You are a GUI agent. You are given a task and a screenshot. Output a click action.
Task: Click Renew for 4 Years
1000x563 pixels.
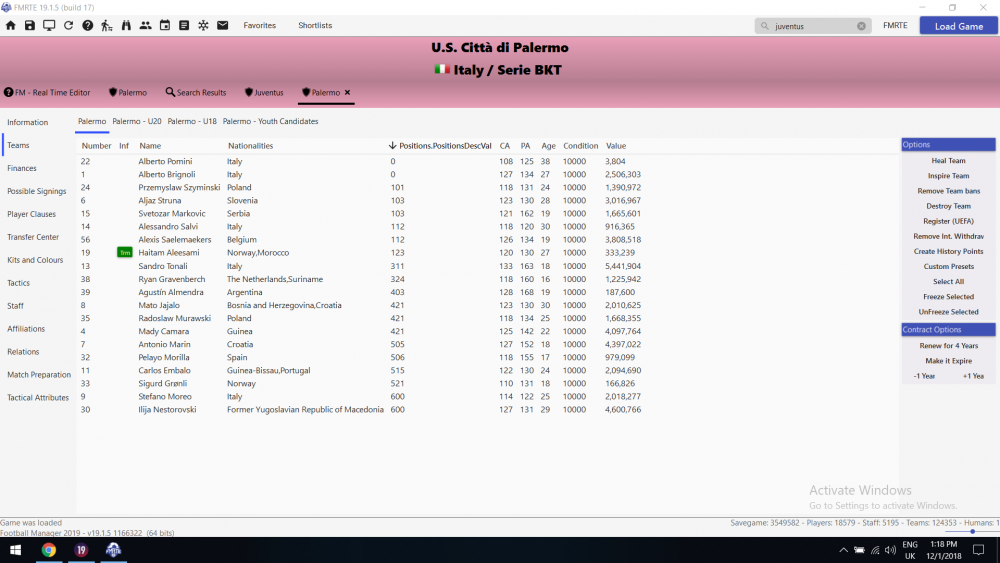click(948, 346)
